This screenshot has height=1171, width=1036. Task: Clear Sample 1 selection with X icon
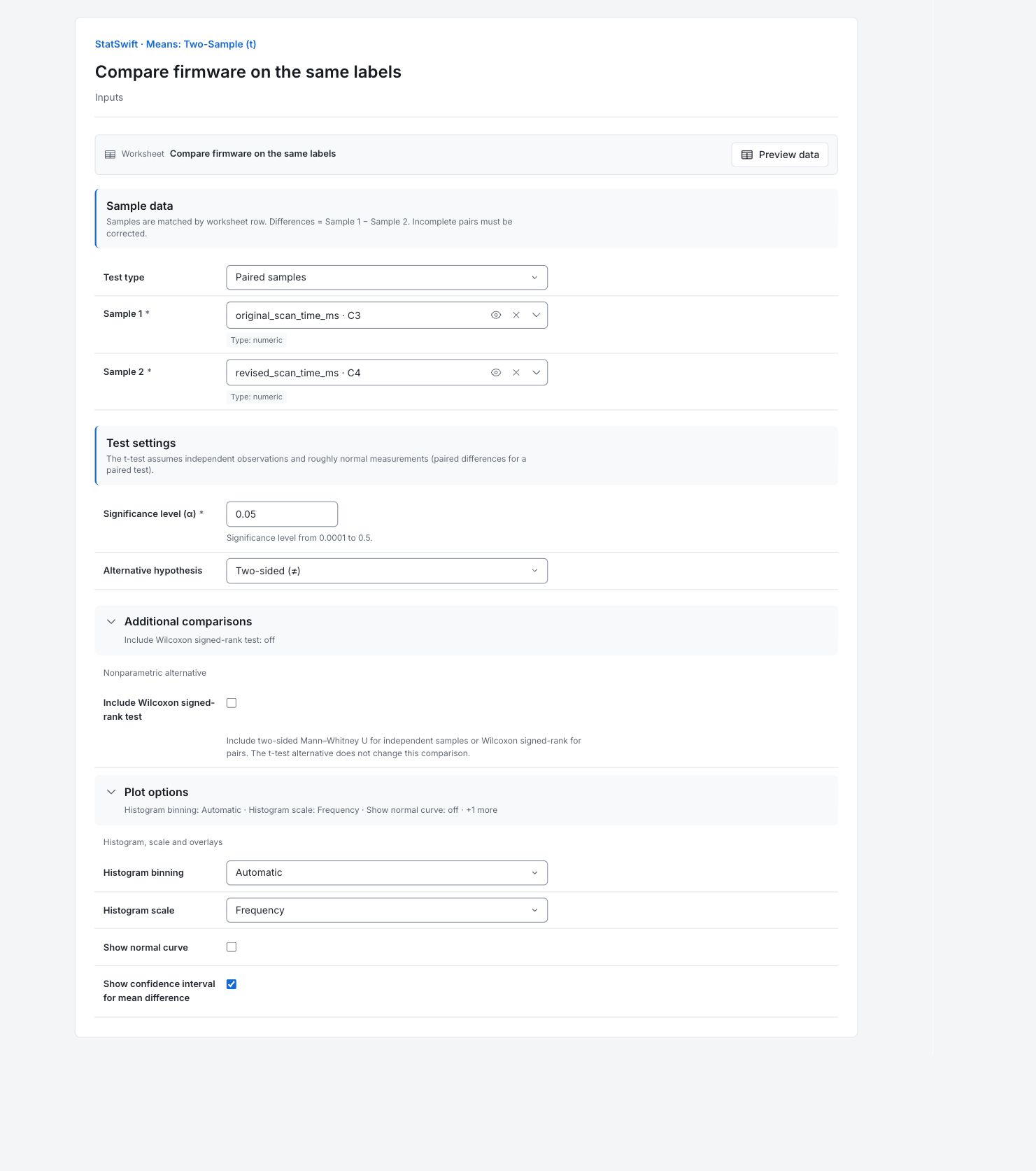pos(516,315)
